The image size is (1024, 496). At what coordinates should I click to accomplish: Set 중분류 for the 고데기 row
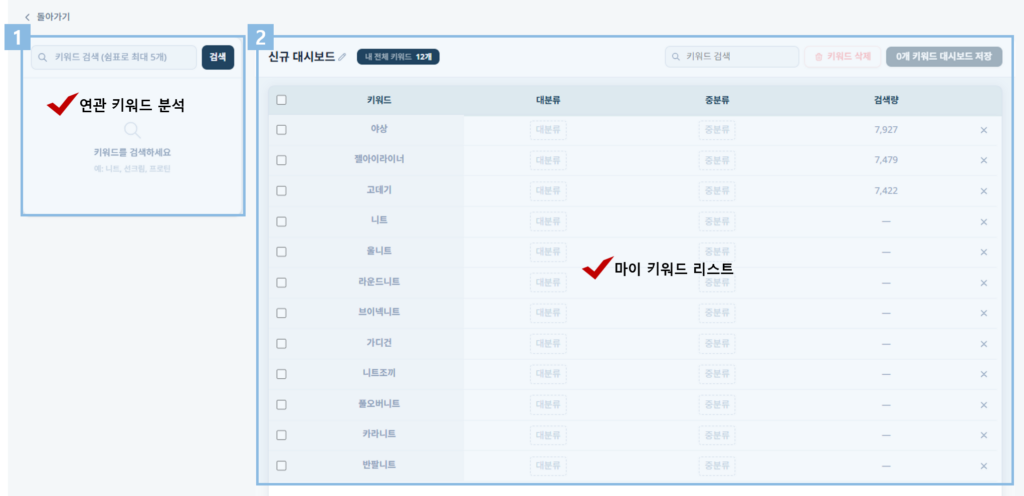716,191
